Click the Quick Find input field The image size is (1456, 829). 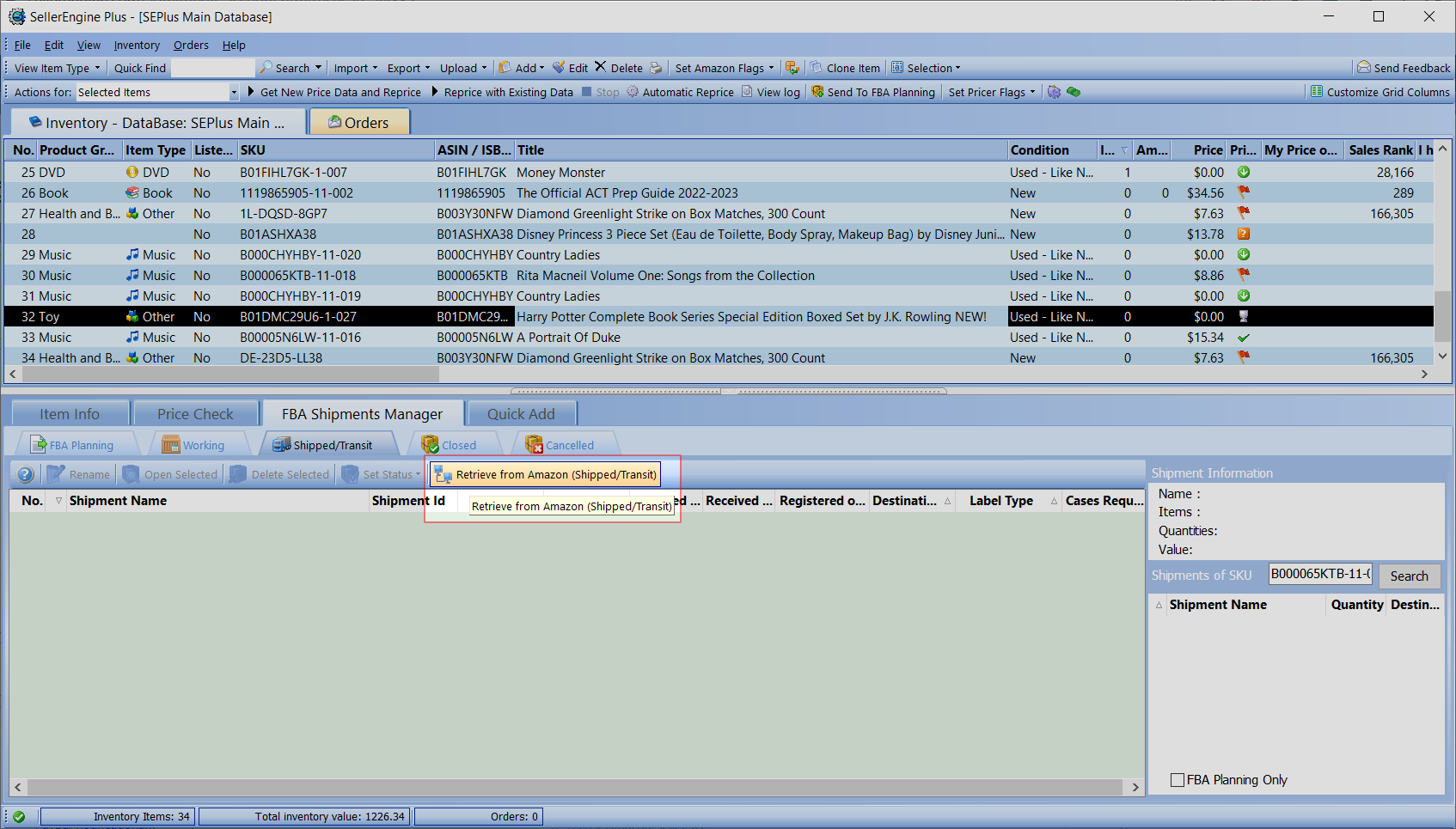[212, 68]
